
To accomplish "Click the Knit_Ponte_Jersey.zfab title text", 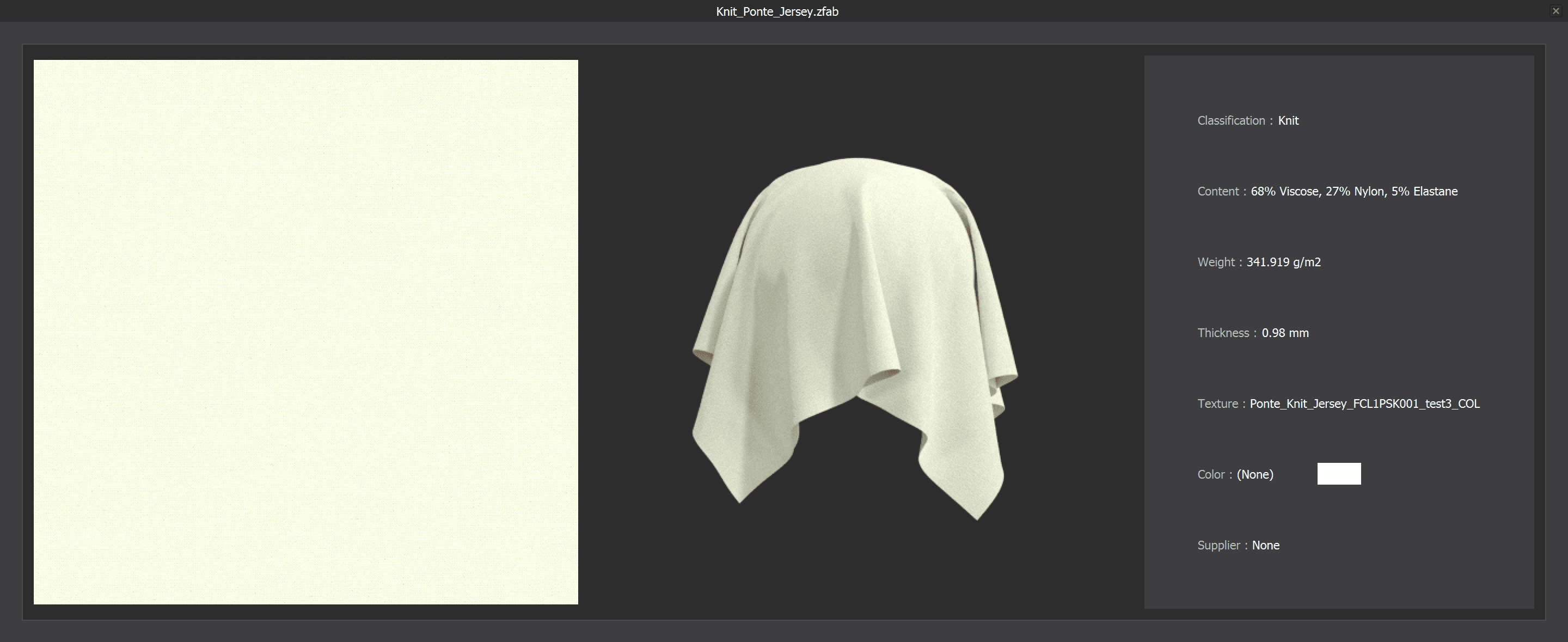I will [x=777, y=11].
